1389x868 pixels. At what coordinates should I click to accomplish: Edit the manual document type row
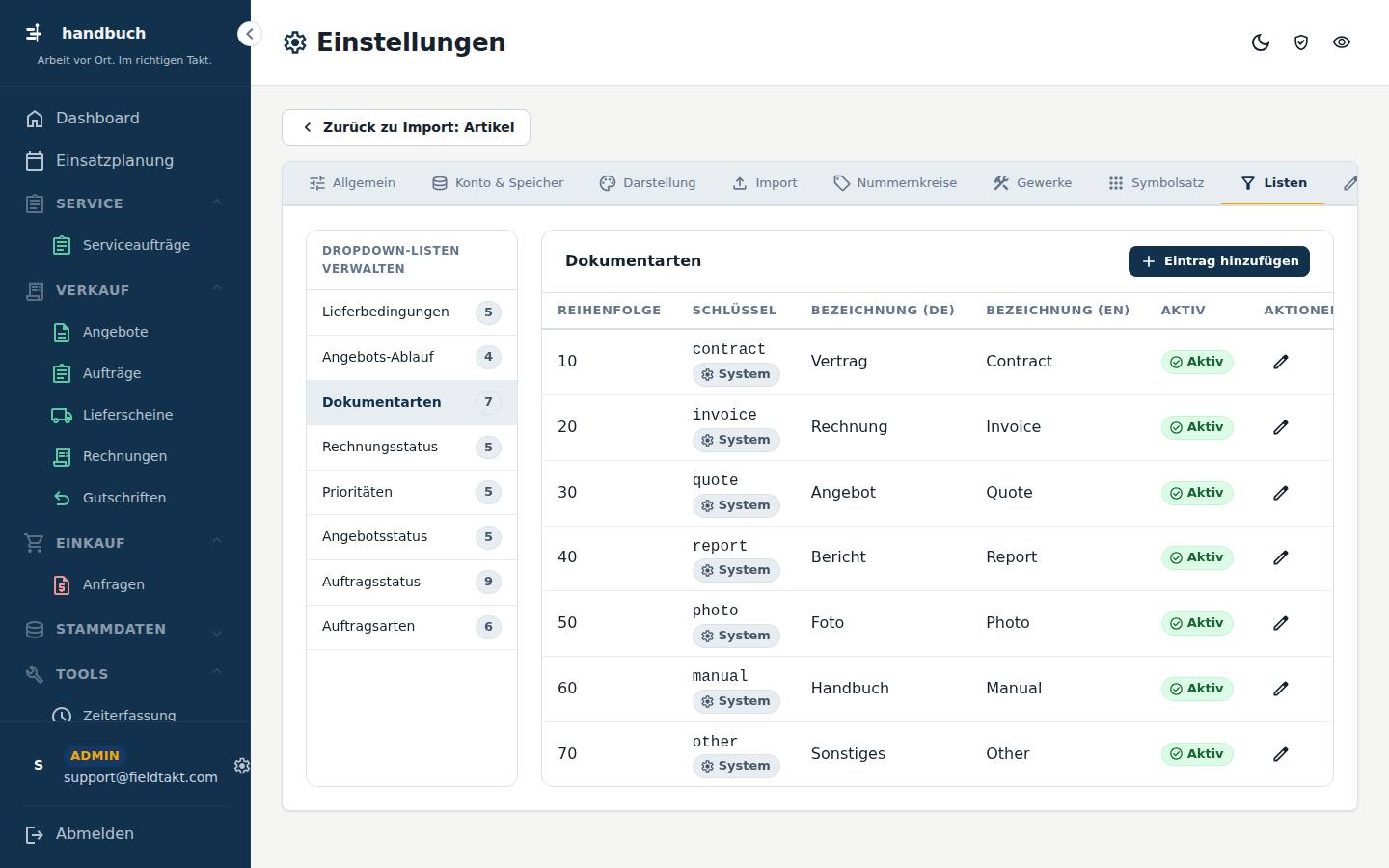pyautogui.click(x=1281, y=689)
